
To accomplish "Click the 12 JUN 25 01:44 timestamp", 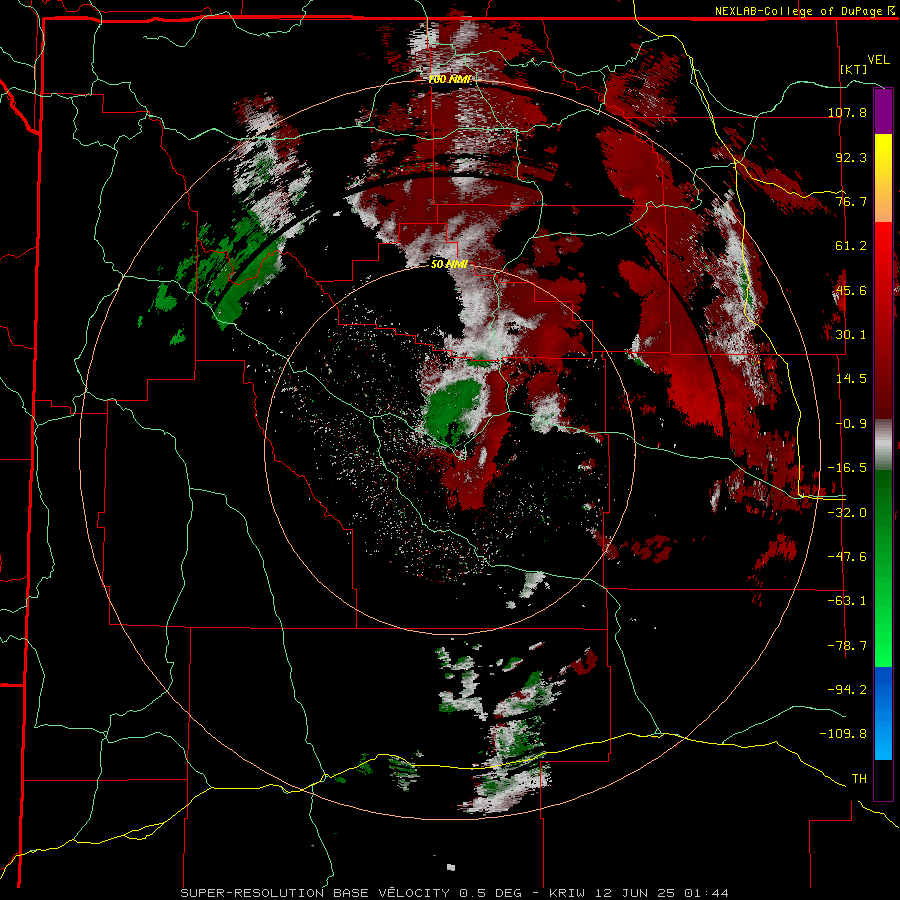I will pos(664,893).
